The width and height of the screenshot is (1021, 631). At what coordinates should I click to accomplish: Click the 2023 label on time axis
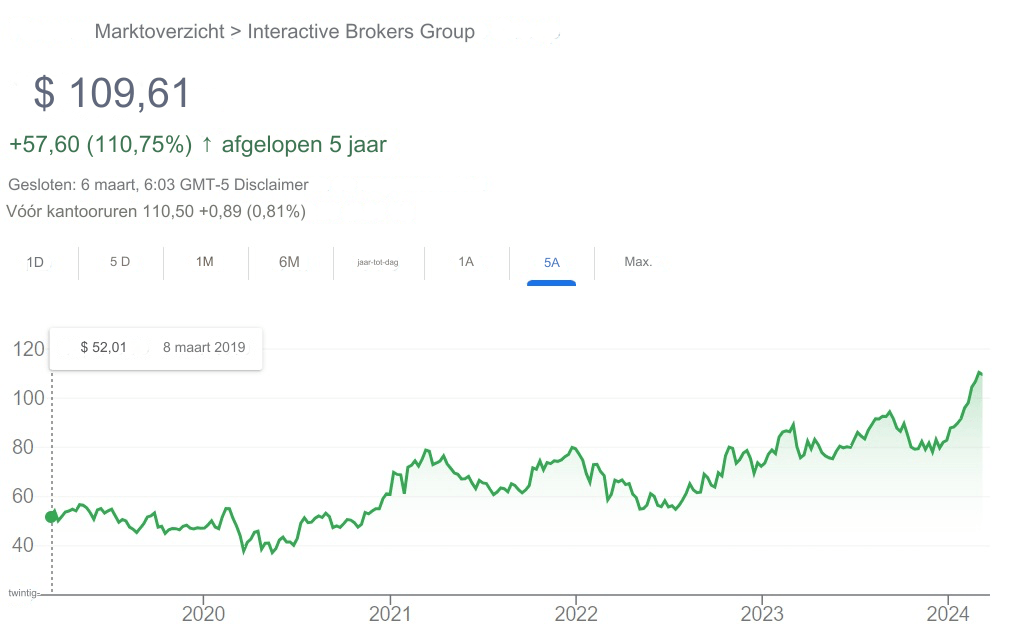(x=763, y=613)
